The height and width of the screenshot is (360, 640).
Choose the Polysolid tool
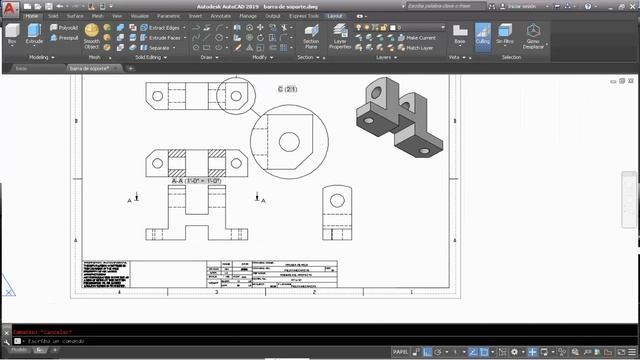(x=64, y=27)
